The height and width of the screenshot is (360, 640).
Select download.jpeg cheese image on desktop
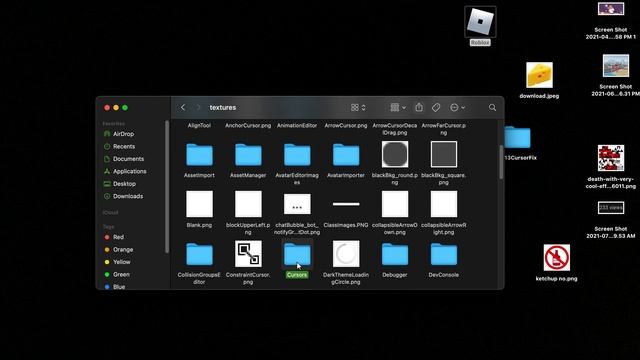click(539, 75)
